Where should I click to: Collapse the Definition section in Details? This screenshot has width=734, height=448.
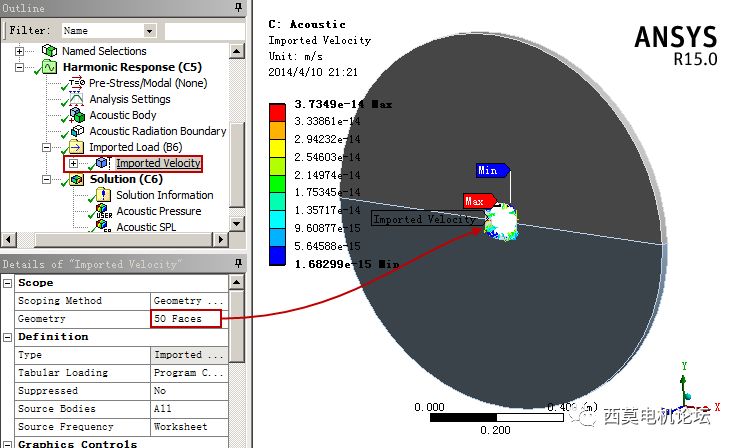tap(7, 337)
